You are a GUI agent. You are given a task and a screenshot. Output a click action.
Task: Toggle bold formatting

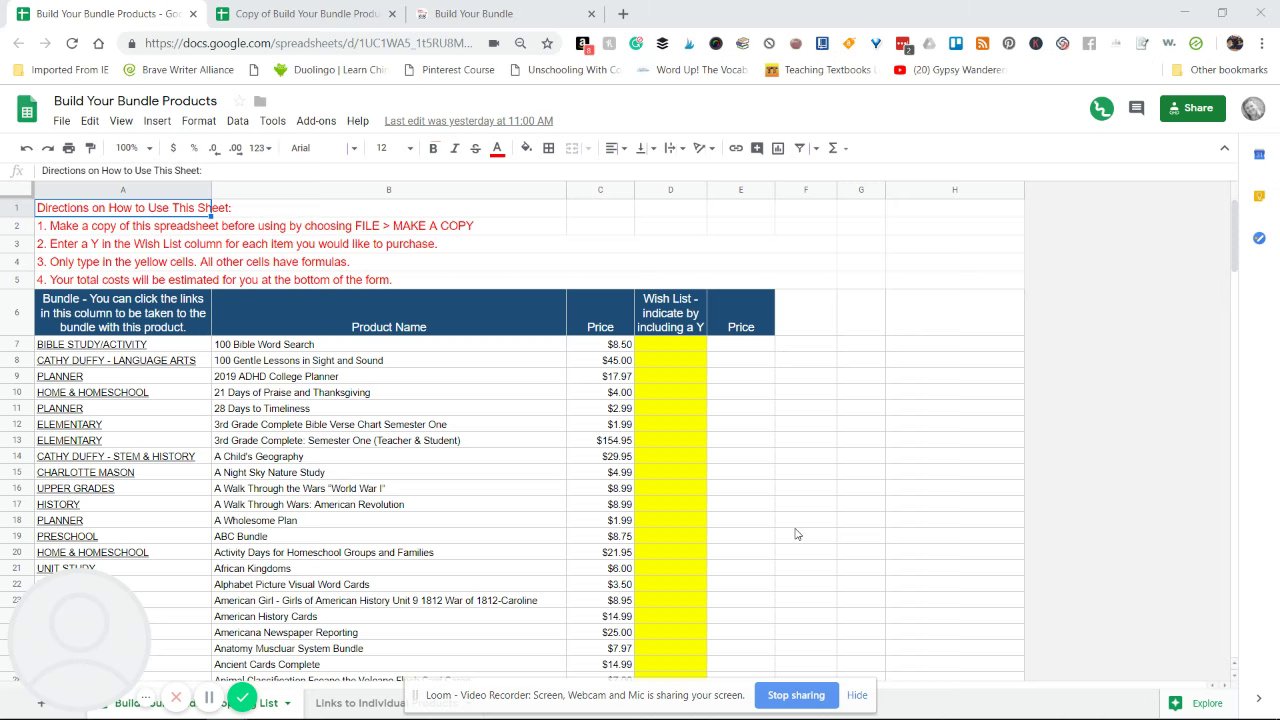(433, 148)
